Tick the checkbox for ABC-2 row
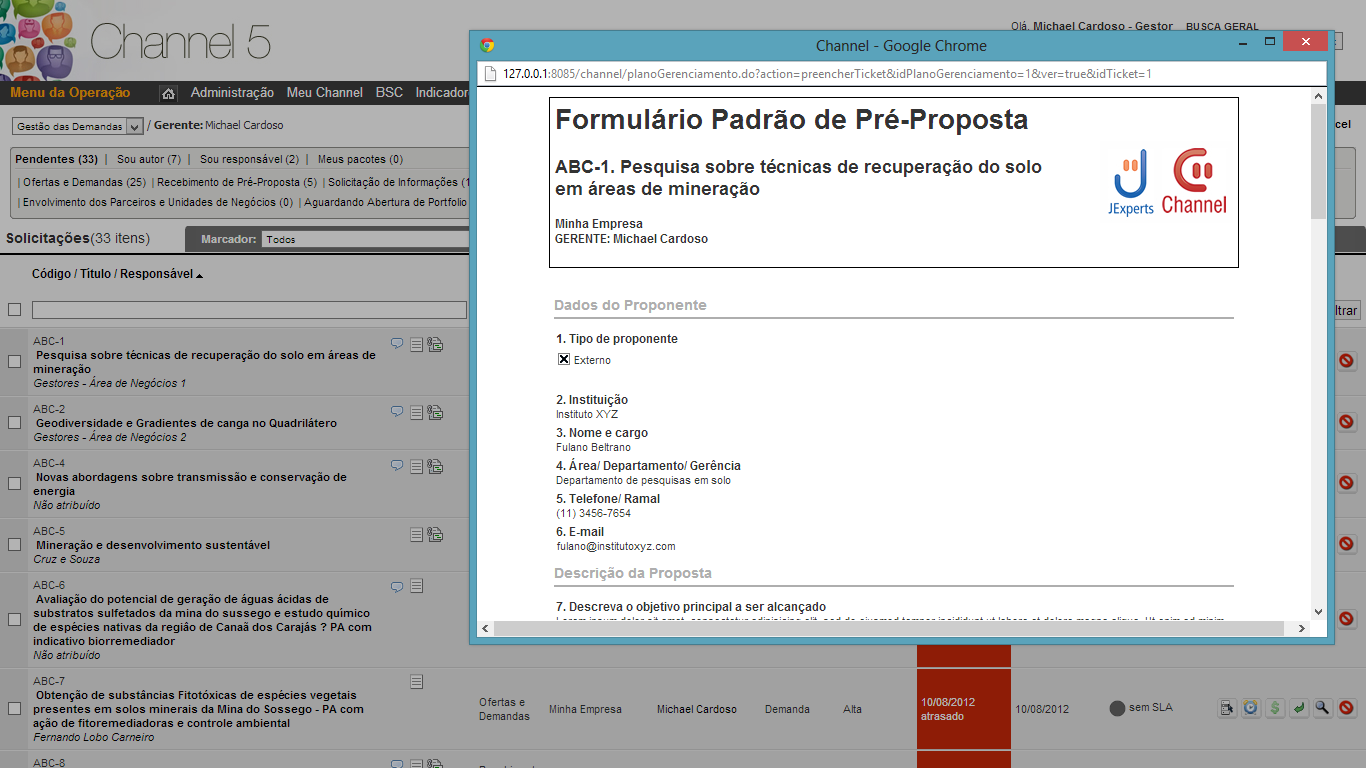1366x768 pixels. (x=14, y=423)
